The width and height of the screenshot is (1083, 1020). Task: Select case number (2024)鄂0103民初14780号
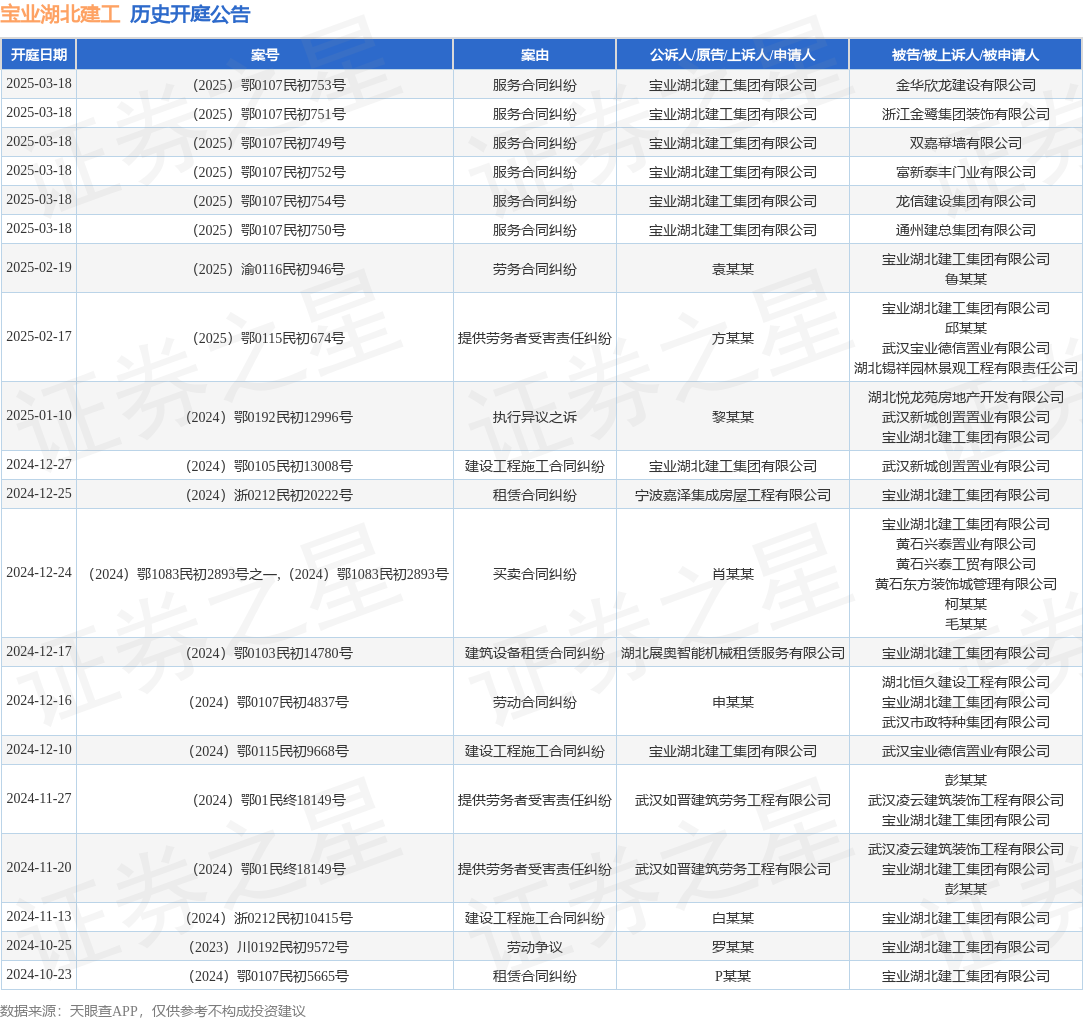[x=269, y=653]
